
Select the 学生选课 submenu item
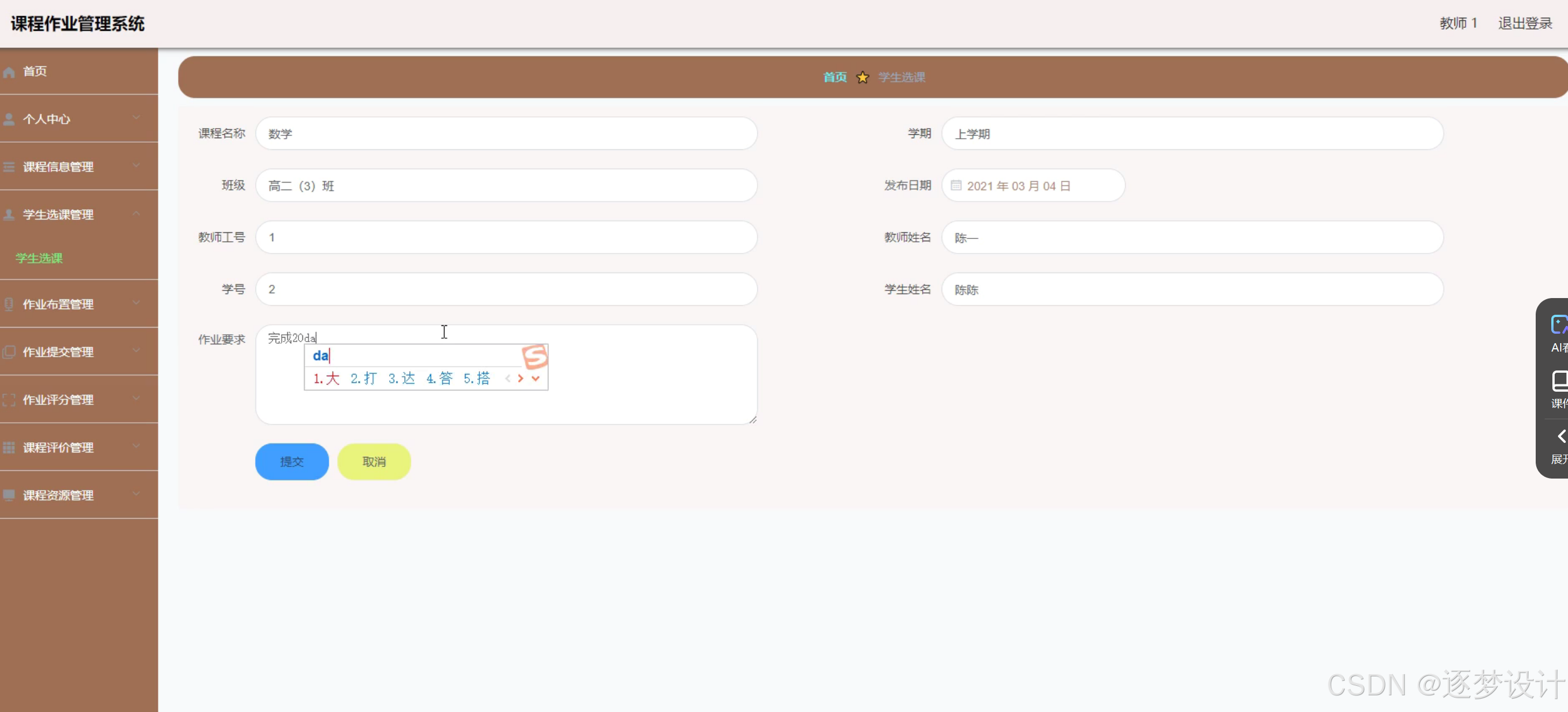39,259
